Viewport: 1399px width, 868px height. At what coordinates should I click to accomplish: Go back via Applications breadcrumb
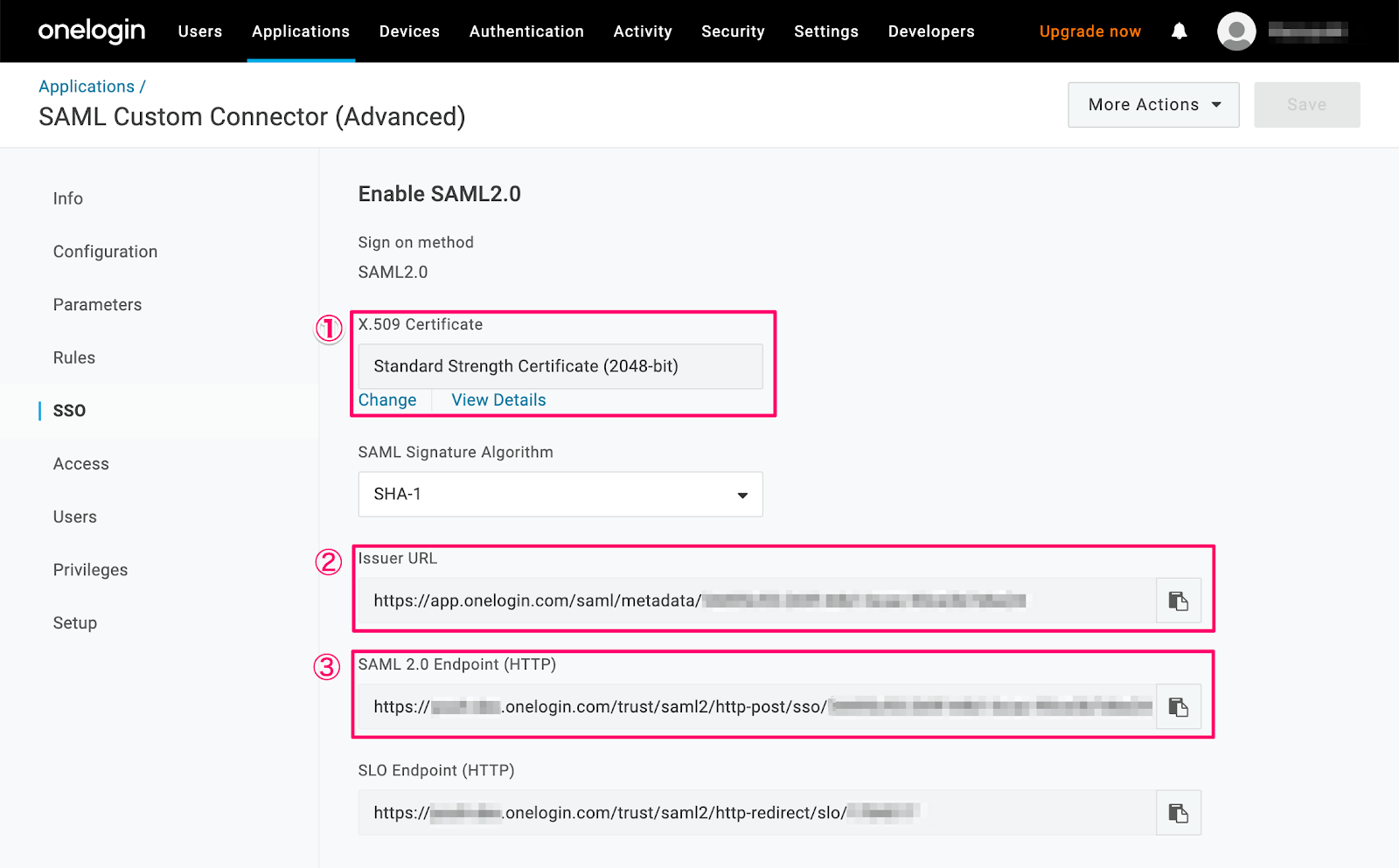tap(87, 87)
